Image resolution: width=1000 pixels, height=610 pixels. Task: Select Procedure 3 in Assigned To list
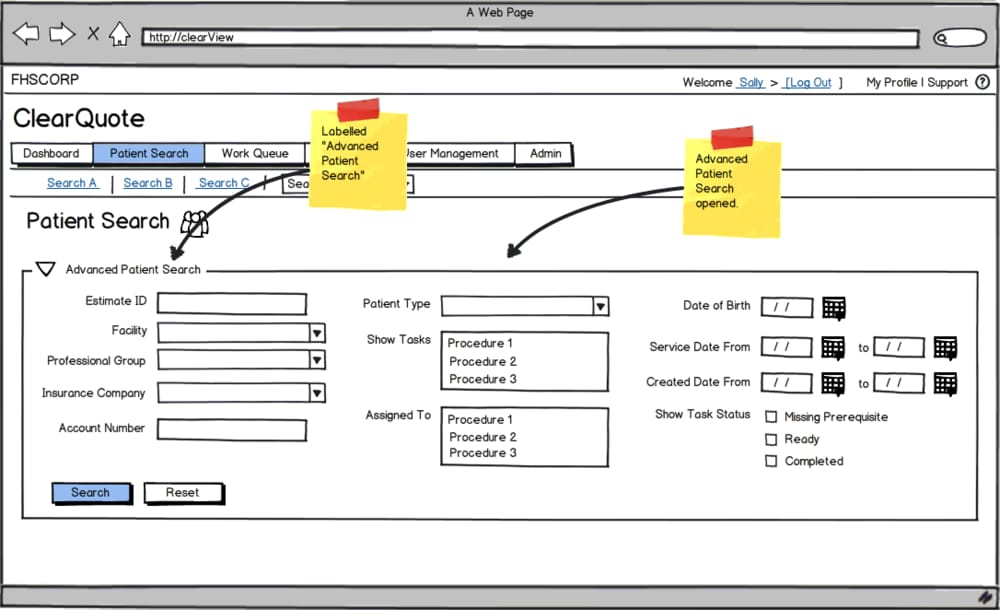483,453
